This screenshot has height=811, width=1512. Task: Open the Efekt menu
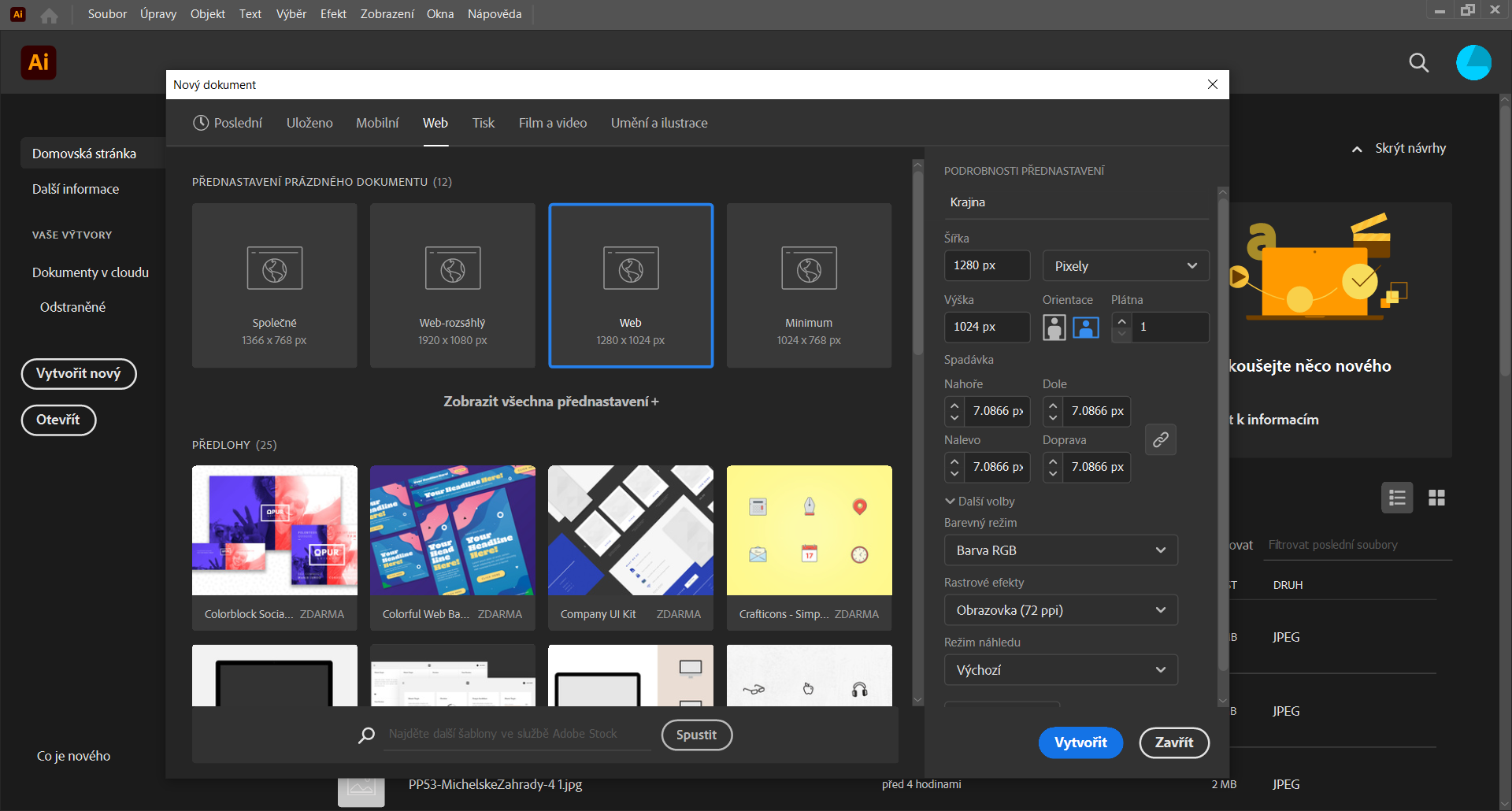coord(333,14)
